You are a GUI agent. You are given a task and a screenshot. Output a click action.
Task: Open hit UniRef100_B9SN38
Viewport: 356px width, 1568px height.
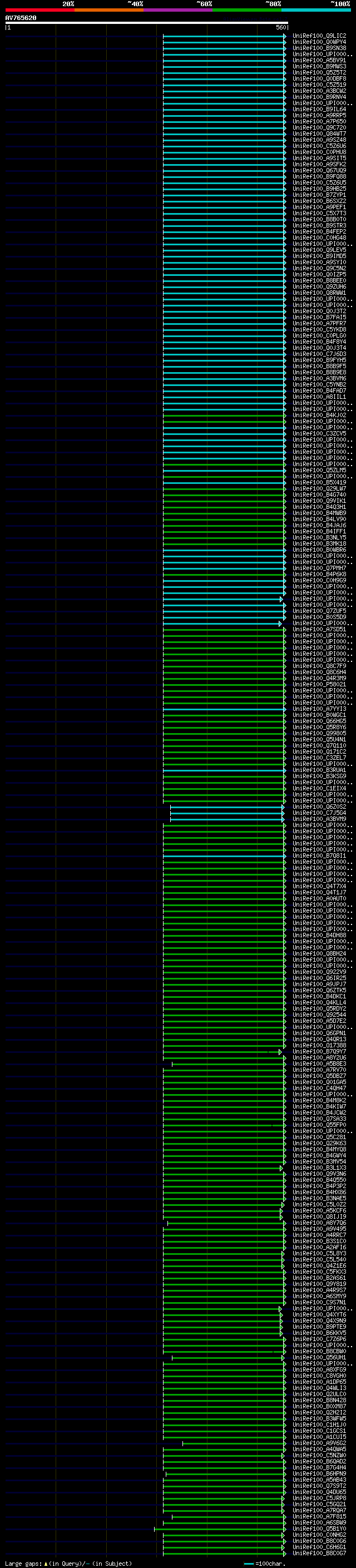point(319,48)
